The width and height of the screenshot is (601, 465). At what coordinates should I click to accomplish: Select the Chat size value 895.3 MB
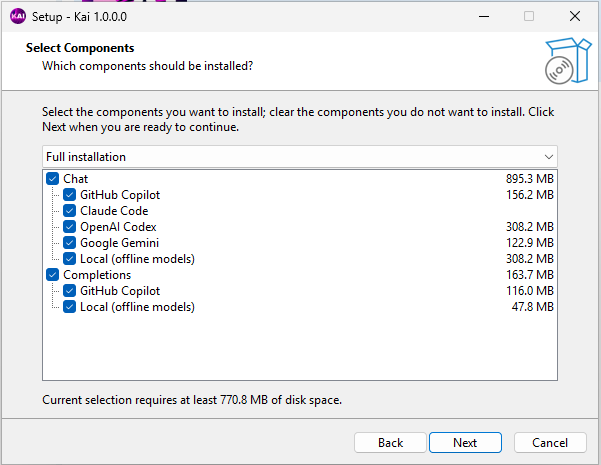click(530, 179)
